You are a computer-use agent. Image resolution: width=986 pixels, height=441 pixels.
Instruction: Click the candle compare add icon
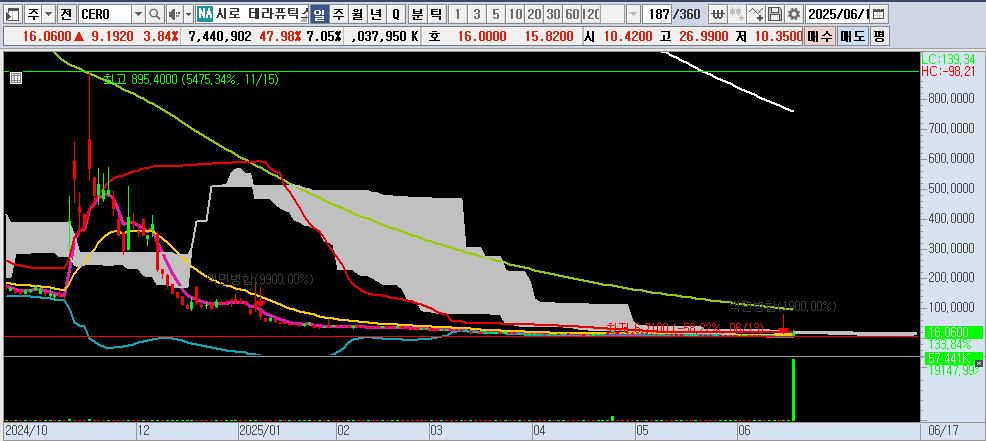pyautogui.click(x=737, y=13)
